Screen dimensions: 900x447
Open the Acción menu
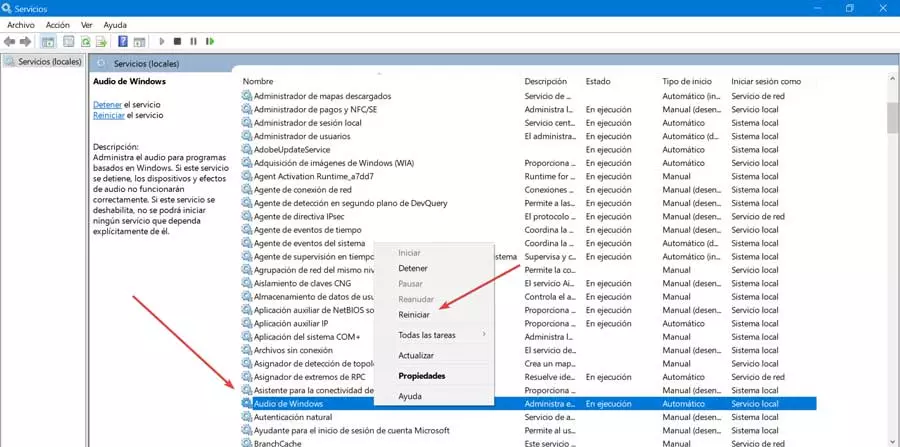[57, 25]
